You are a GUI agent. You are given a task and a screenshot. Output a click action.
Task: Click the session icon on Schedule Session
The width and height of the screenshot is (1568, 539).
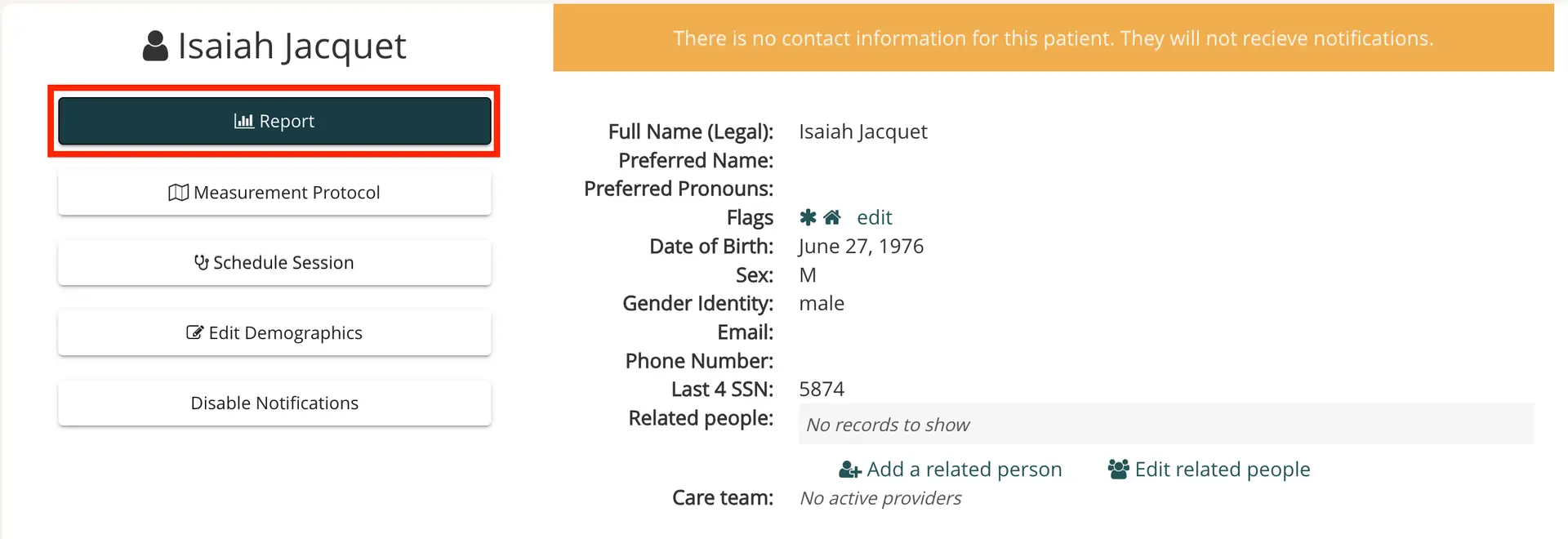(200, 262)
